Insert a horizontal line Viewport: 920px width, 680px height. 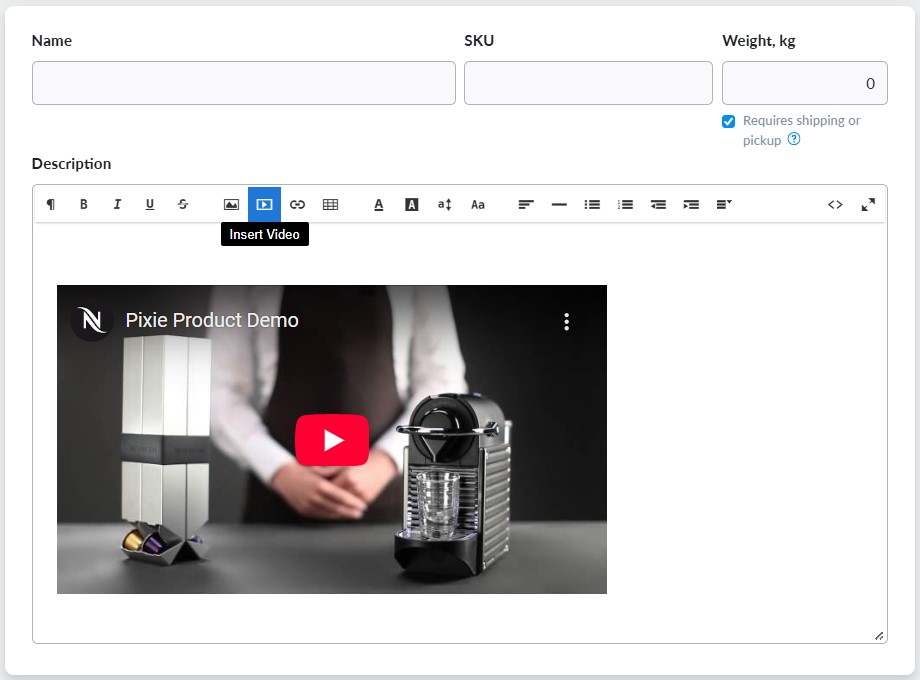pyautogui.click(x=559, y=204)
